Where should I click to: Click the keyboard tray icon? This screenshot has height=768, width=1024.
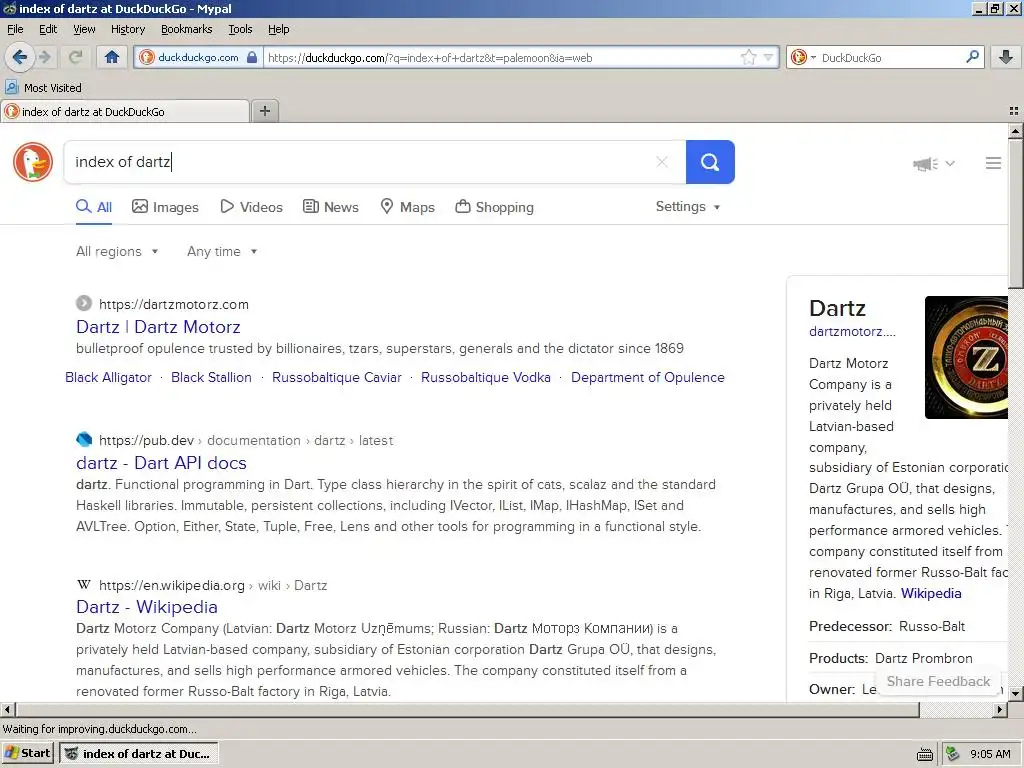pyautogui.click(x=924, y=754)
